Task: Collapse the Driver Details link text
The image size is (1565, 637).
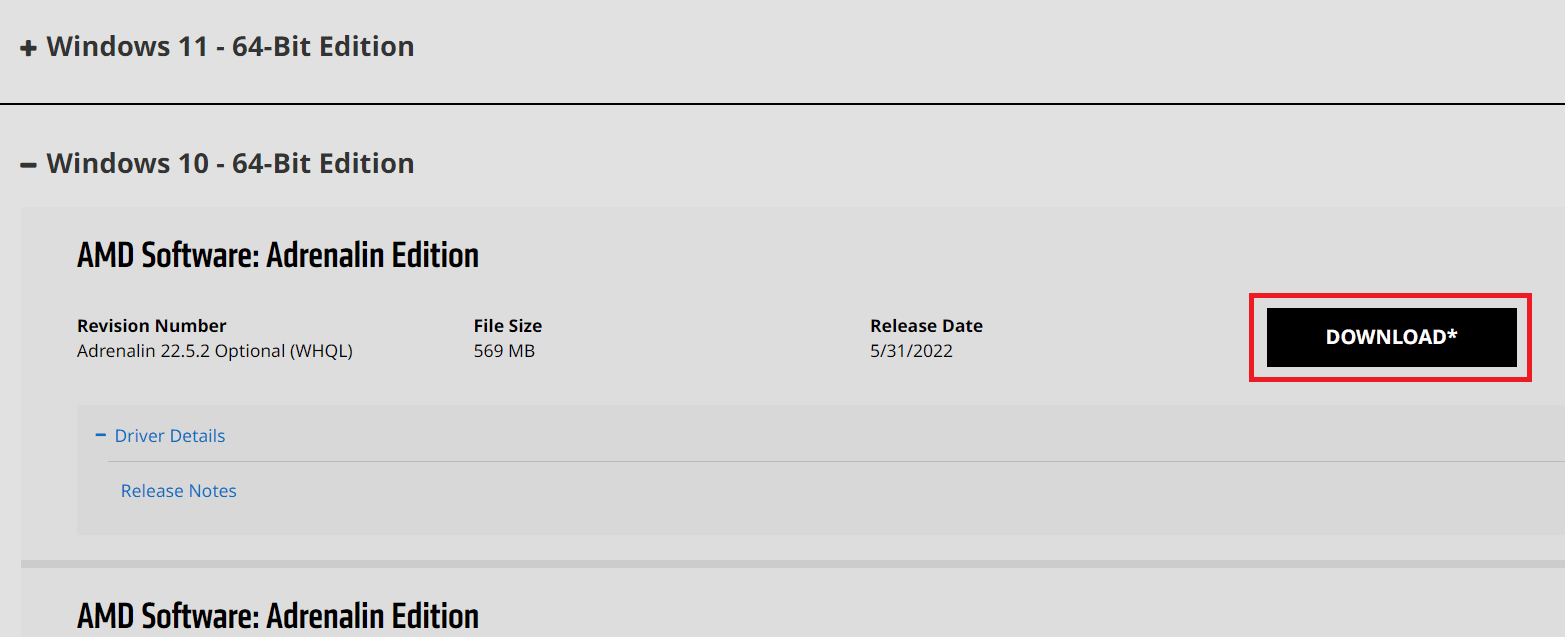Action: tap(170, 436)
